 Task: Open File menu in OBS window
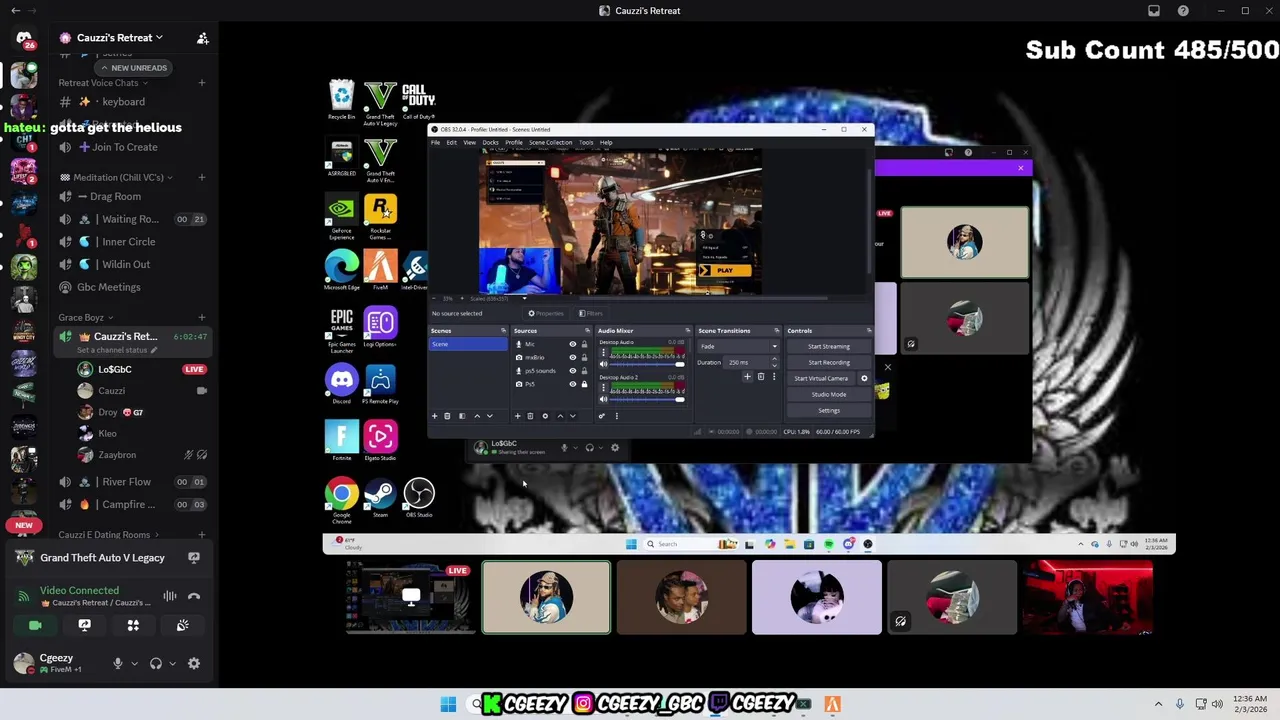(x=435, y=142)
